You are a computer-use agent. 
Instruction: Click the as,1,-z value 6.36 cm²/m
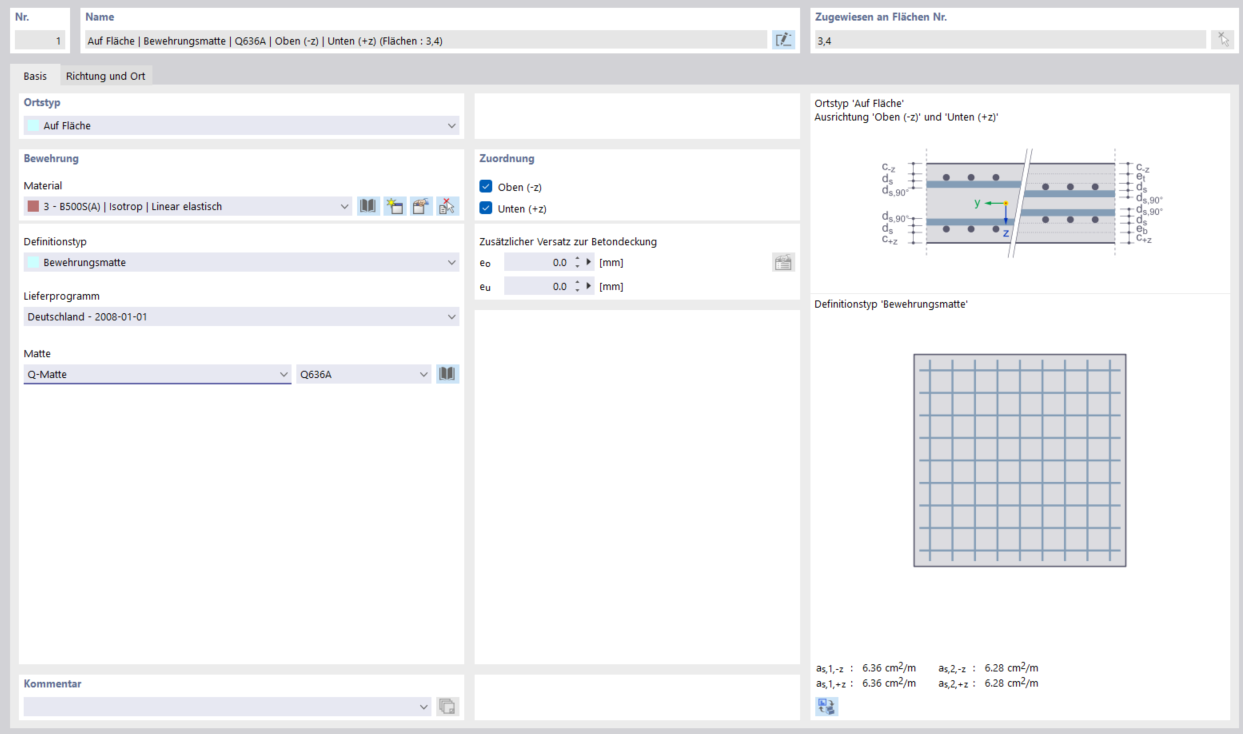point(889,668)
